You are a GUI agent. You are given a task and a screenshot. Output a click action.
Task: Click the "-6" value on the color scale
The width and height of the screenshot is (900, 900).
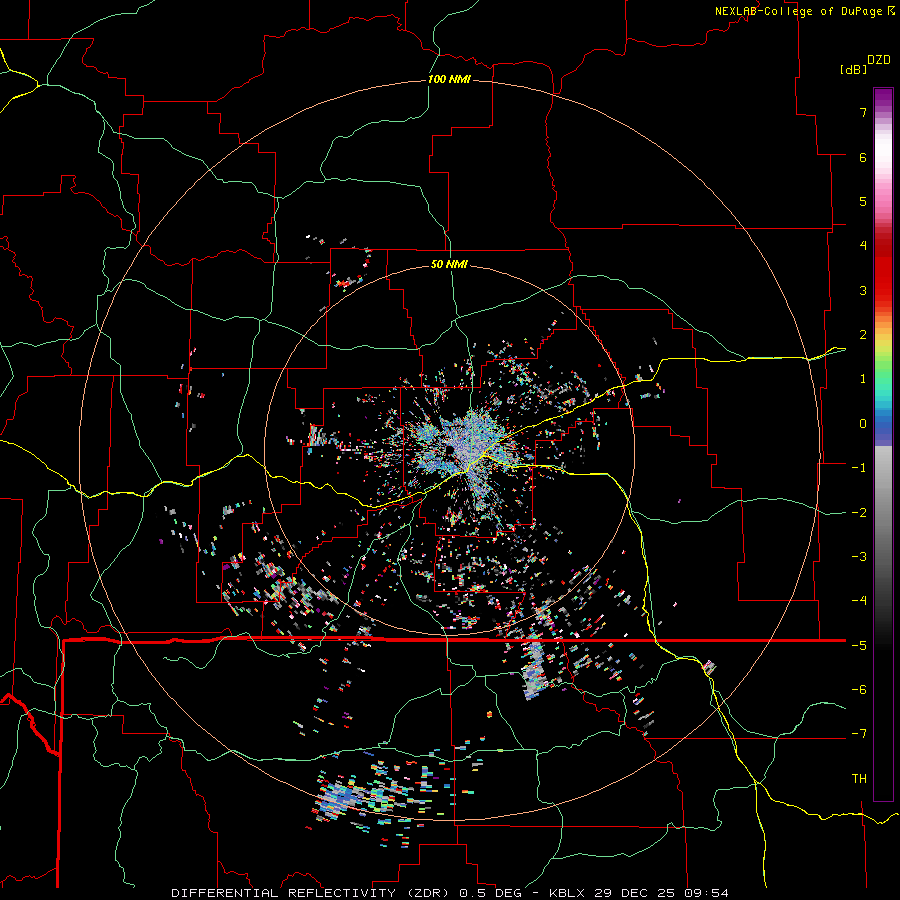859,690
